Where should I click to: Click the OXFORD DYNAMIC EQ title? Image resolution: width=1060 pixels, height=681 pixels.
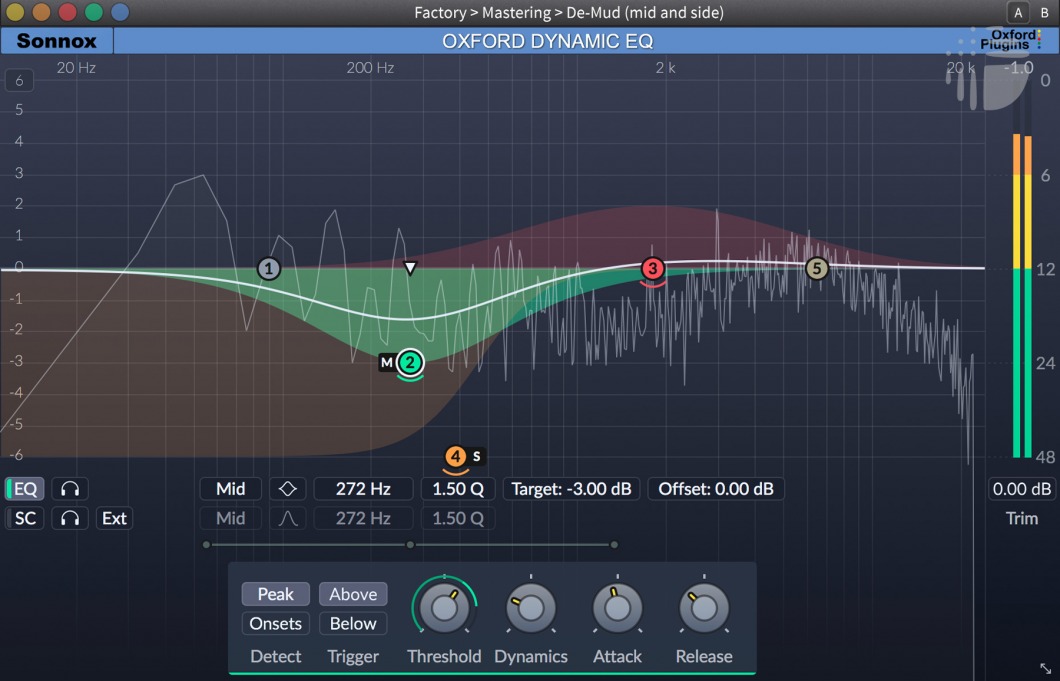coord(548,41)
